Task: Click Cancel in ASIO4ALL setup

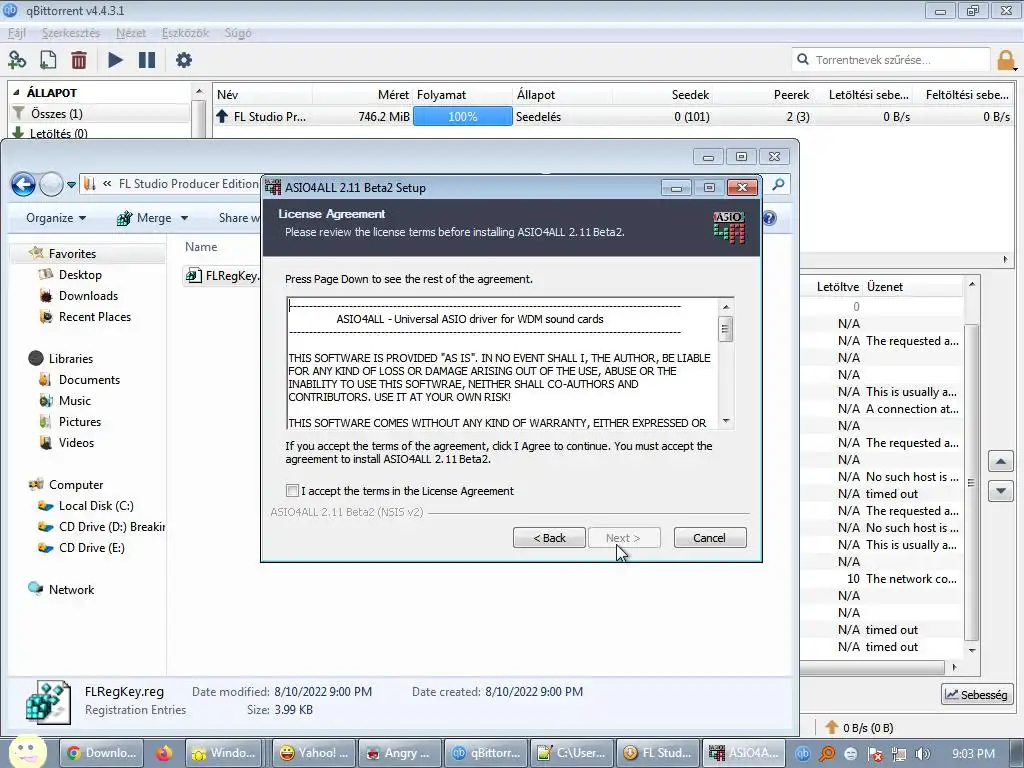Action: (x=709, y=538)
